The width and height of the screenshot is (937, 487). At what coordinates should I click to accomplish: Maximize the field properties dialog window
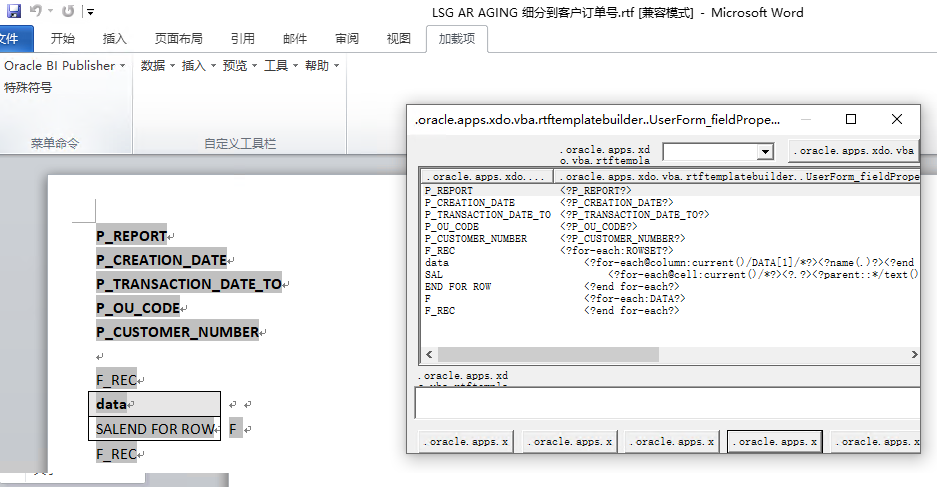[x=851, y=119]
